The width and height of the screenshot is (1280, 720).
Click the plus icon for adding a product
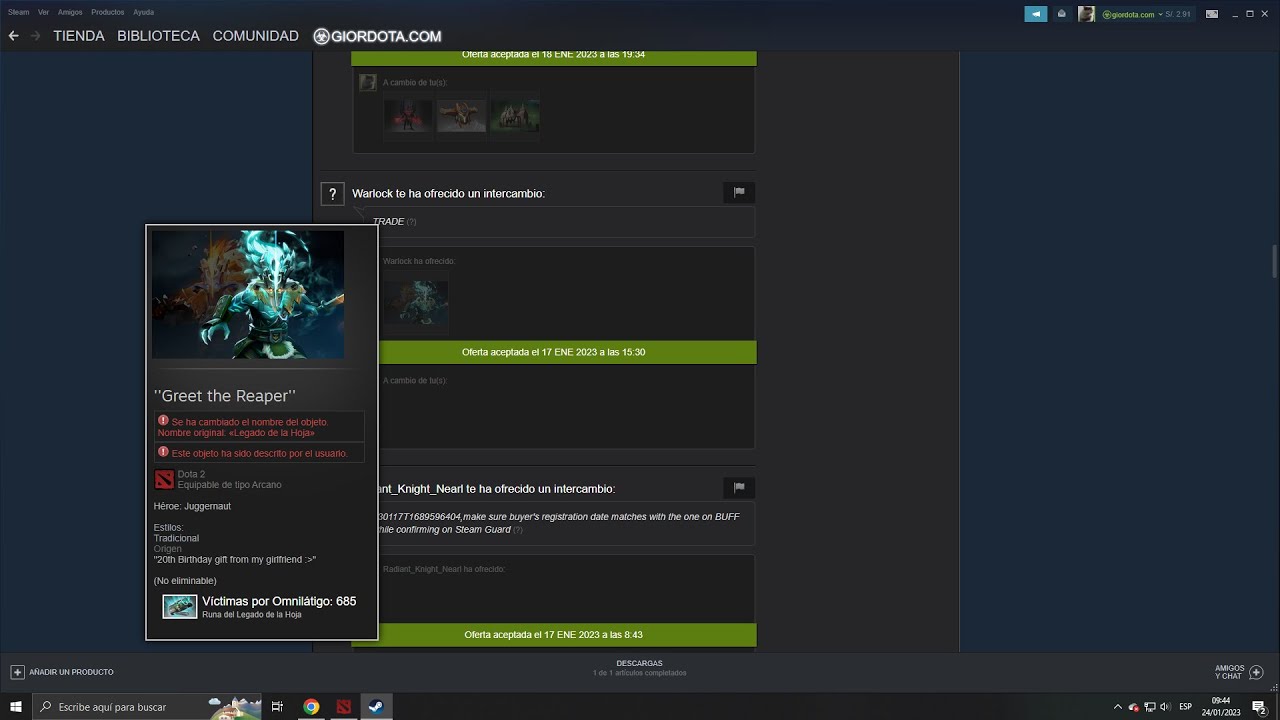coord(17,672)
